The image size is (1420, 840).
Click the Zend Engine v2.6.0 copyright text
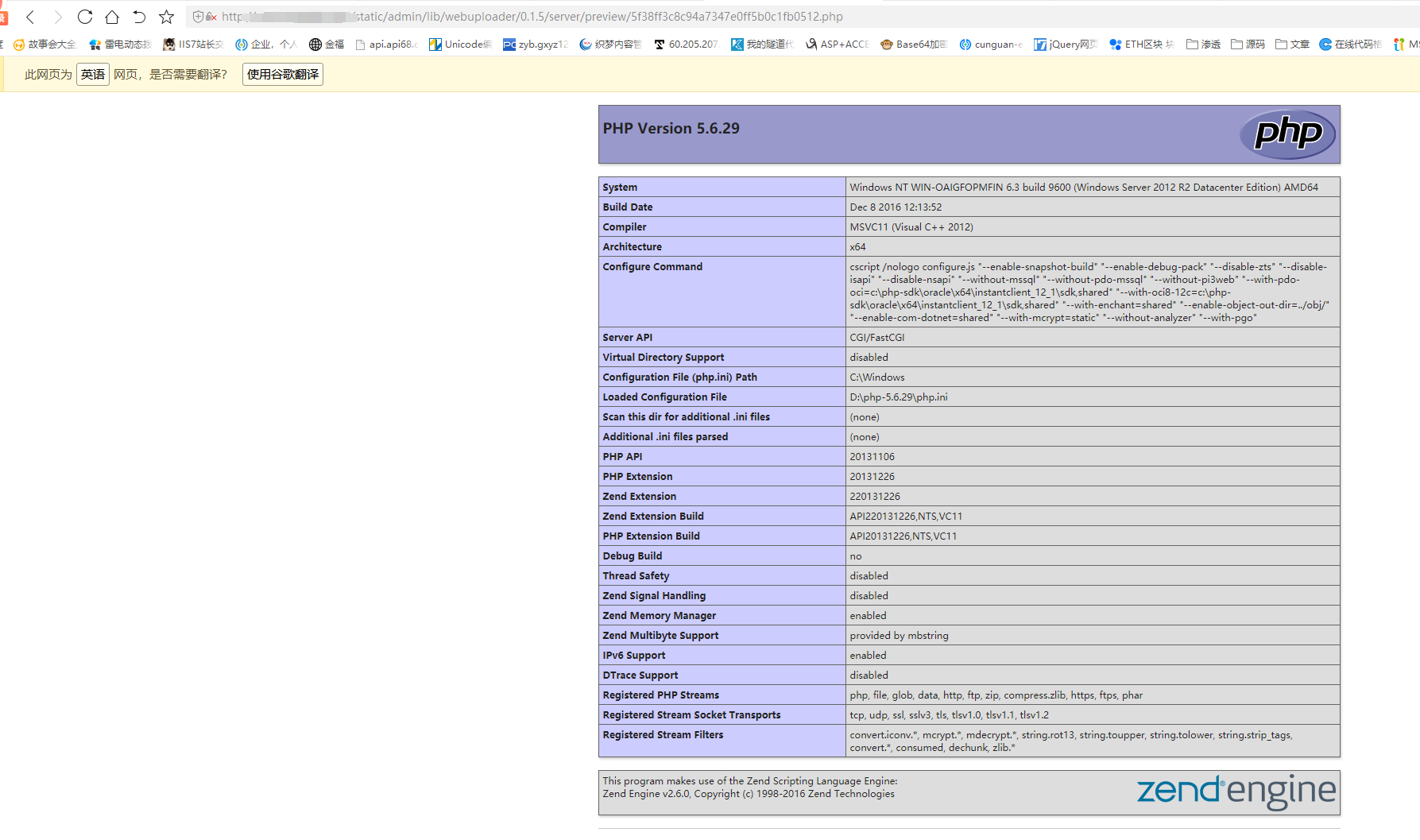pos(749,794)
